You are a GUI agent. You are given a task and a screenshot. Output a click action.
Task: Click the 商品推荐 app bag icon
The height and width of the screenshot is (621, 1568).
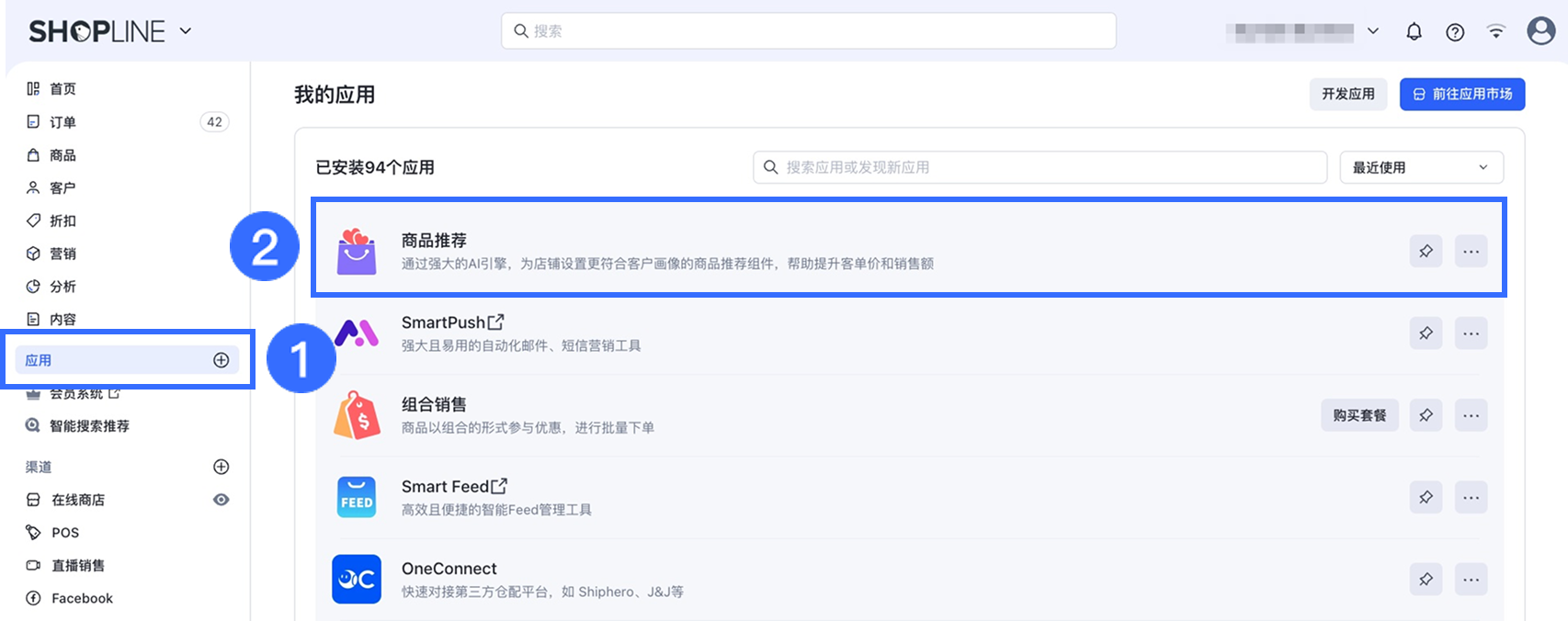357,252
